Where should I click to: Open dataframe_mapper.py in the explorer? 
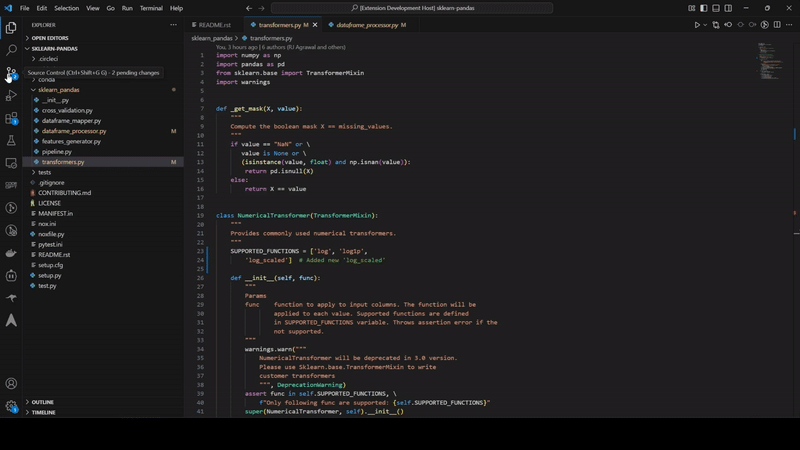pos(71,120)
